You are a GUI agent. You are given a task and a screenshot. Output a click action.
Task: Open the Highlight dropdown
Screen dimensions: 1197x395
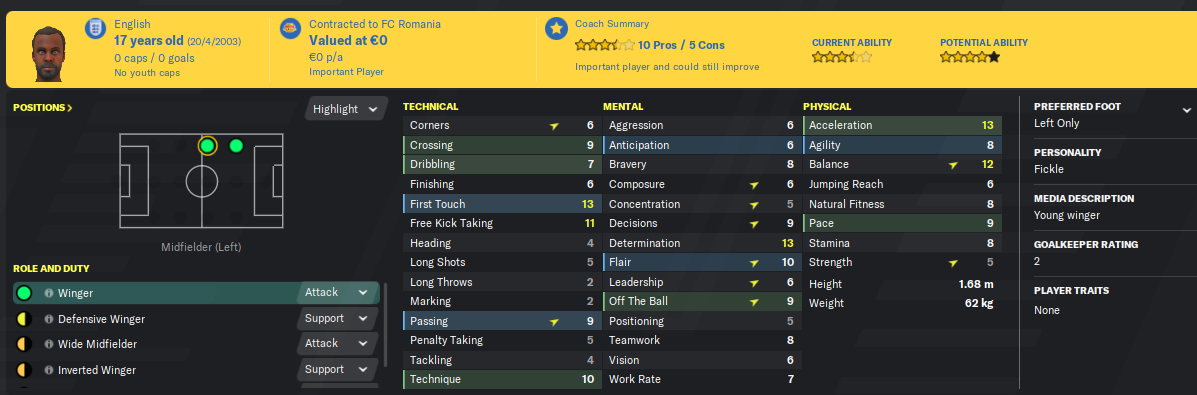344,109
